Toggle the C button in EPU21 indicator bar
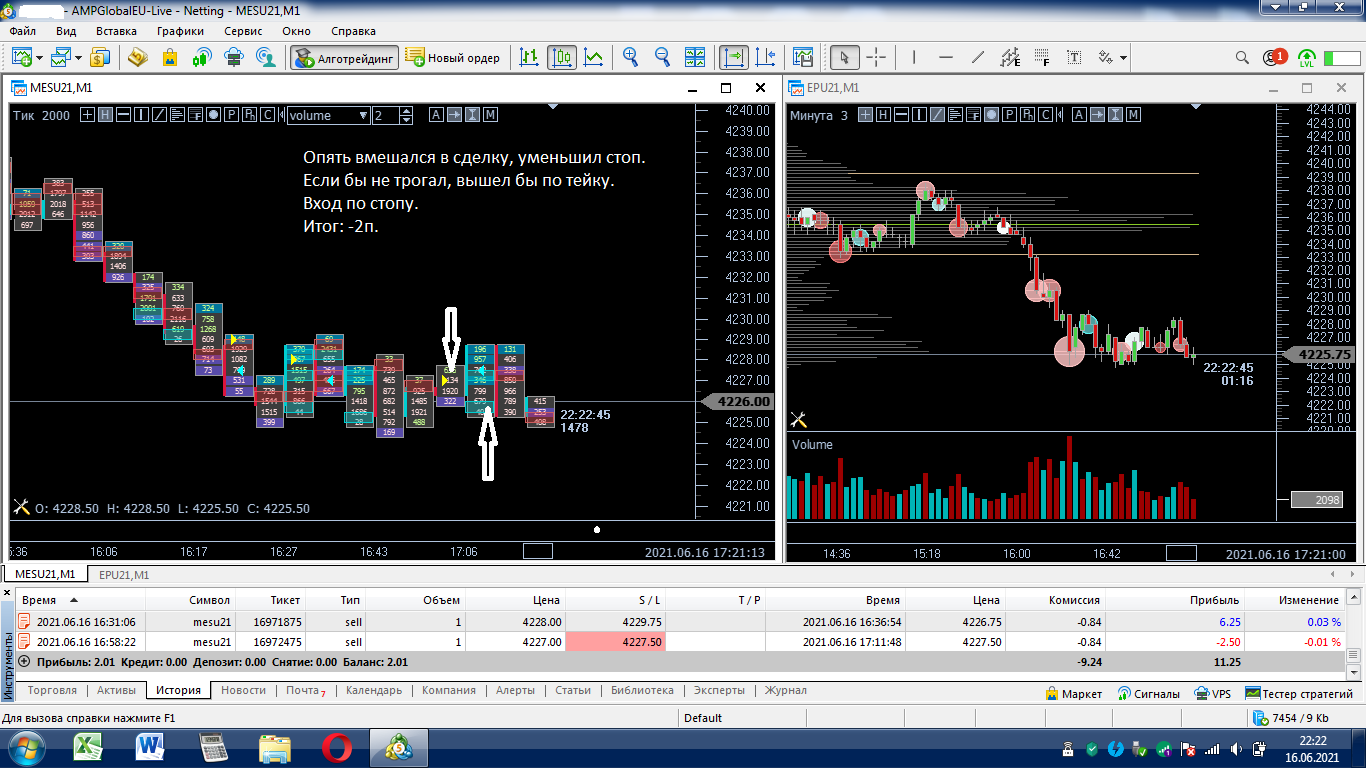 (x=1046, y=115)
